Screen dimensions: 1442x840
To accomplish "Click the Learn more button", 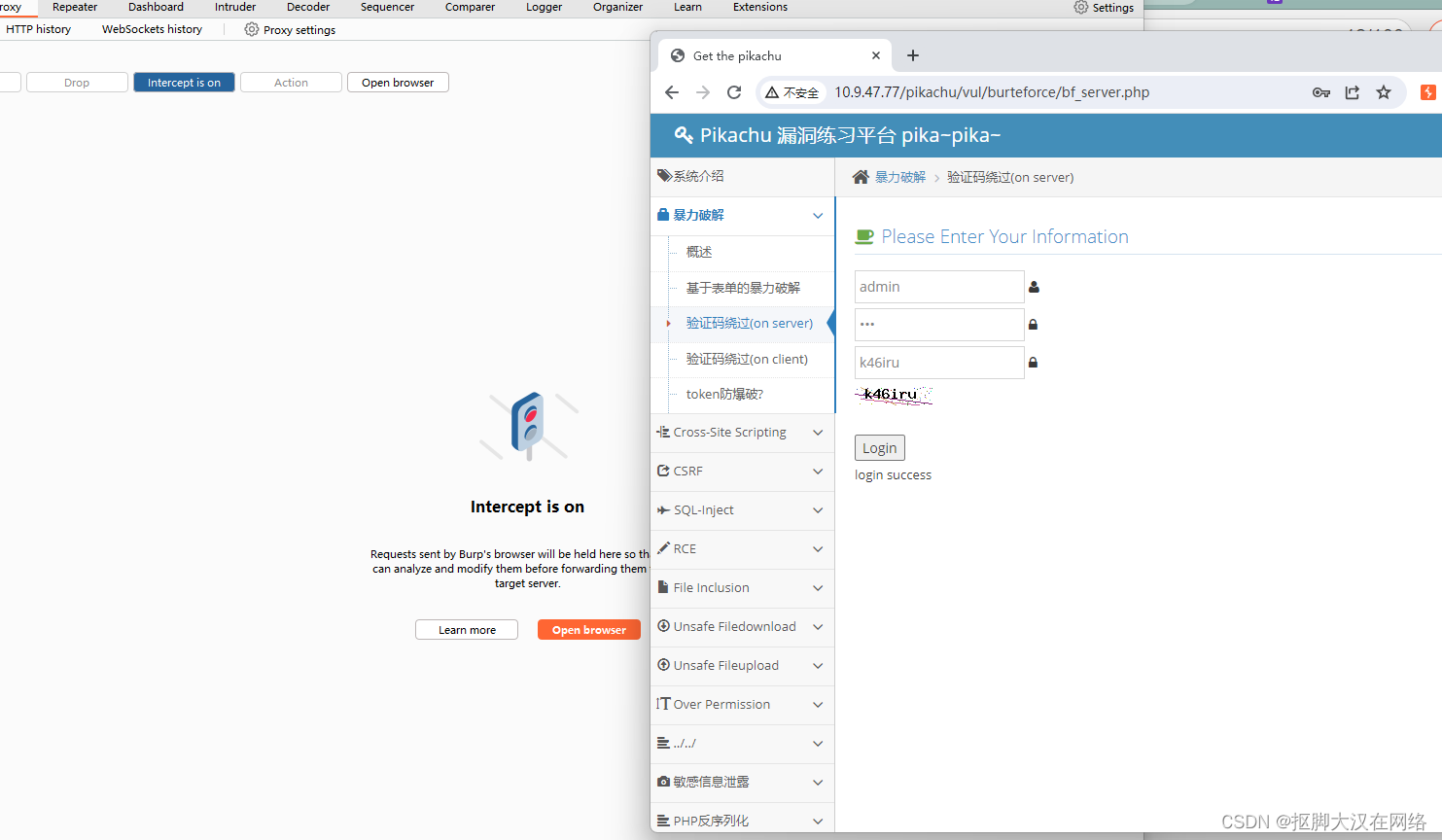I will [467, 630].
